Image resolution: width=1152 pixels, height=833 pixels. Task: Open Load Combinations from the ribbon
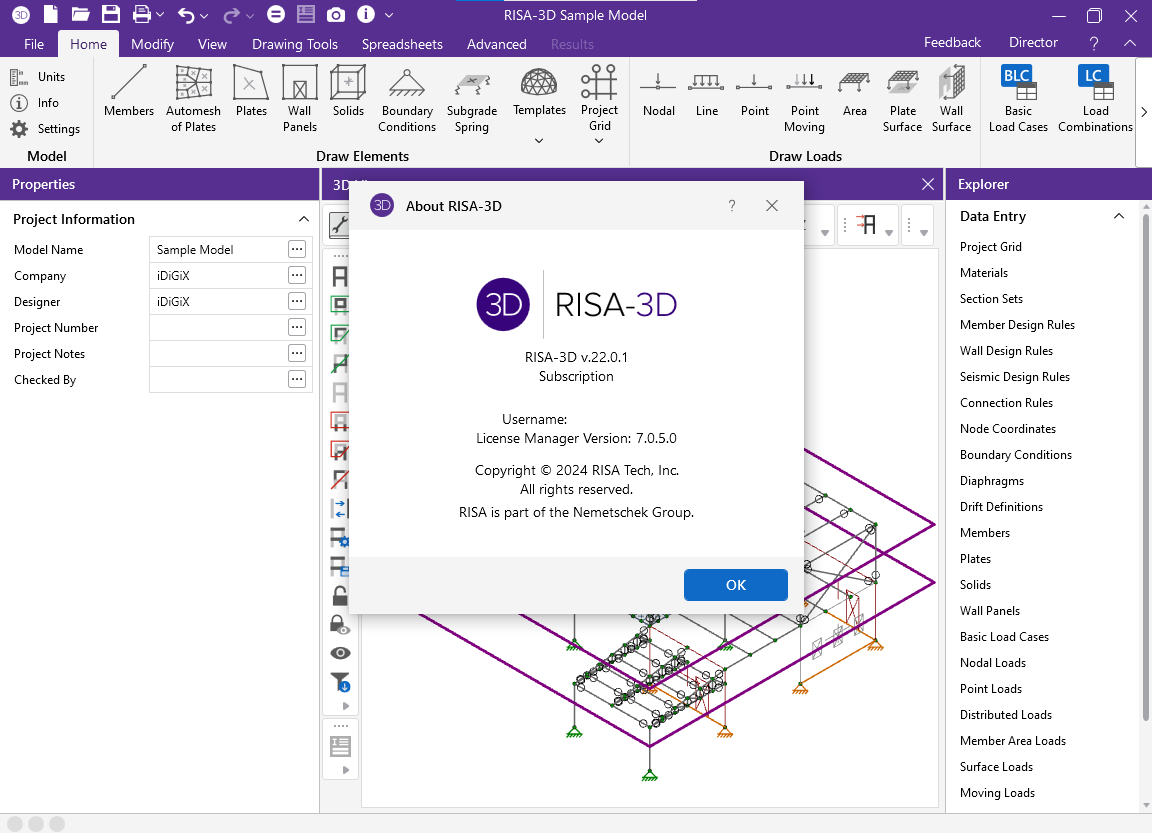[1095, 99]
